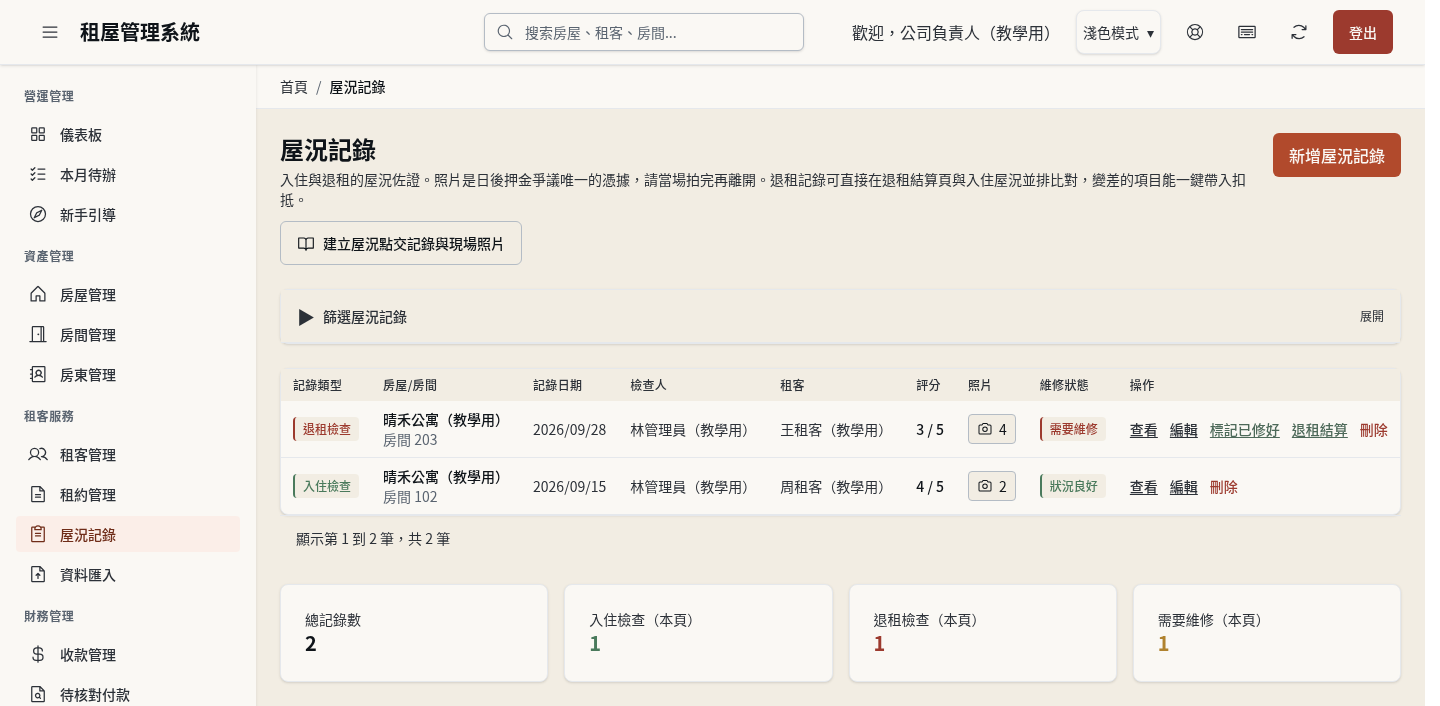The height and width of the screenshot is (706, 1440).
Task: Click the 需要維修 status badge
Action: [x=1073, y=429]
